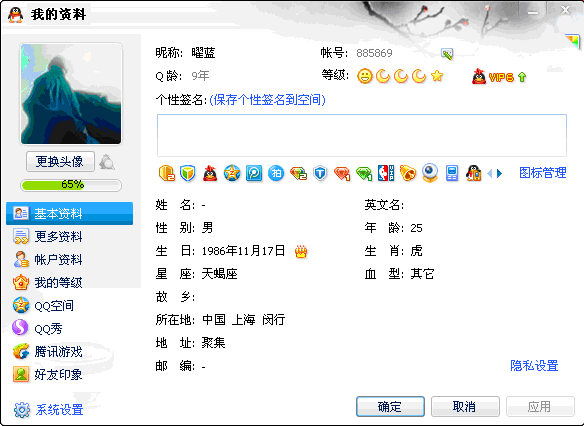Viewport: 584px width, 426px height.
Task: Open the white T shield icon
Action: click(x=320, y=173)
